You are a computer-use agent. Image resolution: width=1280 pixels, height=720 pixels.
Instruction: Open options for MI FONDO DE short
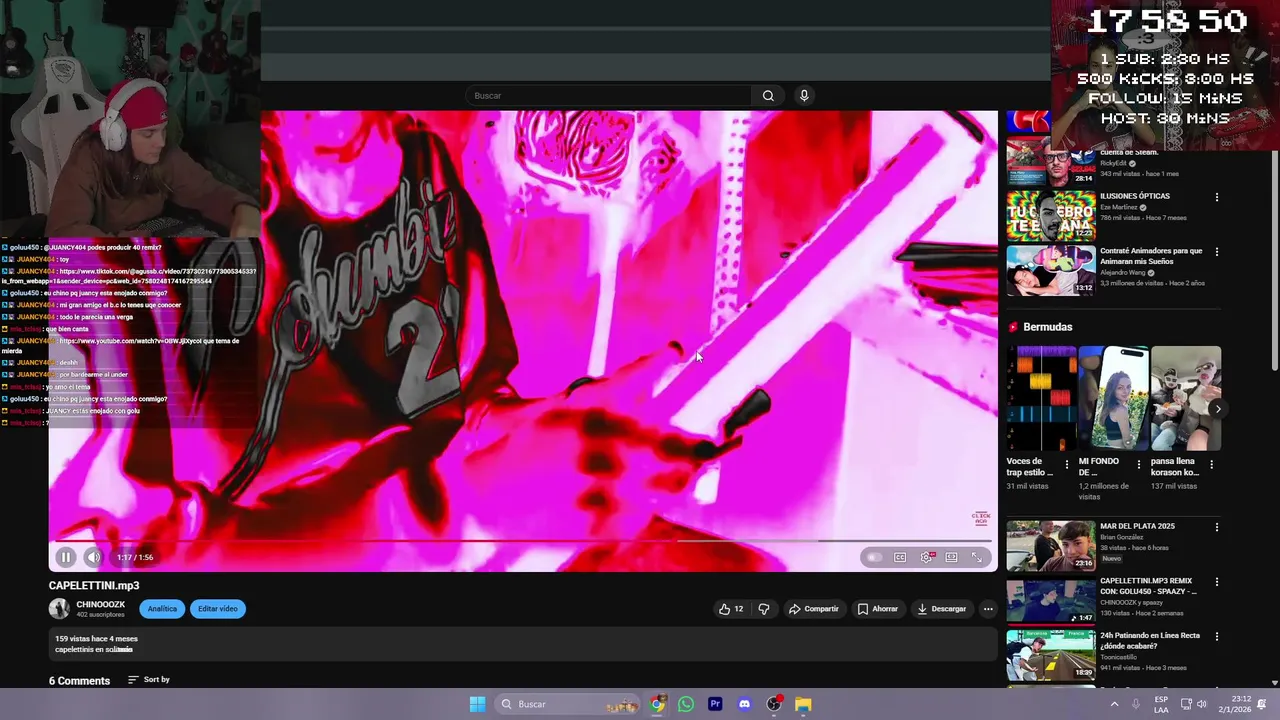pos(1139,465)
